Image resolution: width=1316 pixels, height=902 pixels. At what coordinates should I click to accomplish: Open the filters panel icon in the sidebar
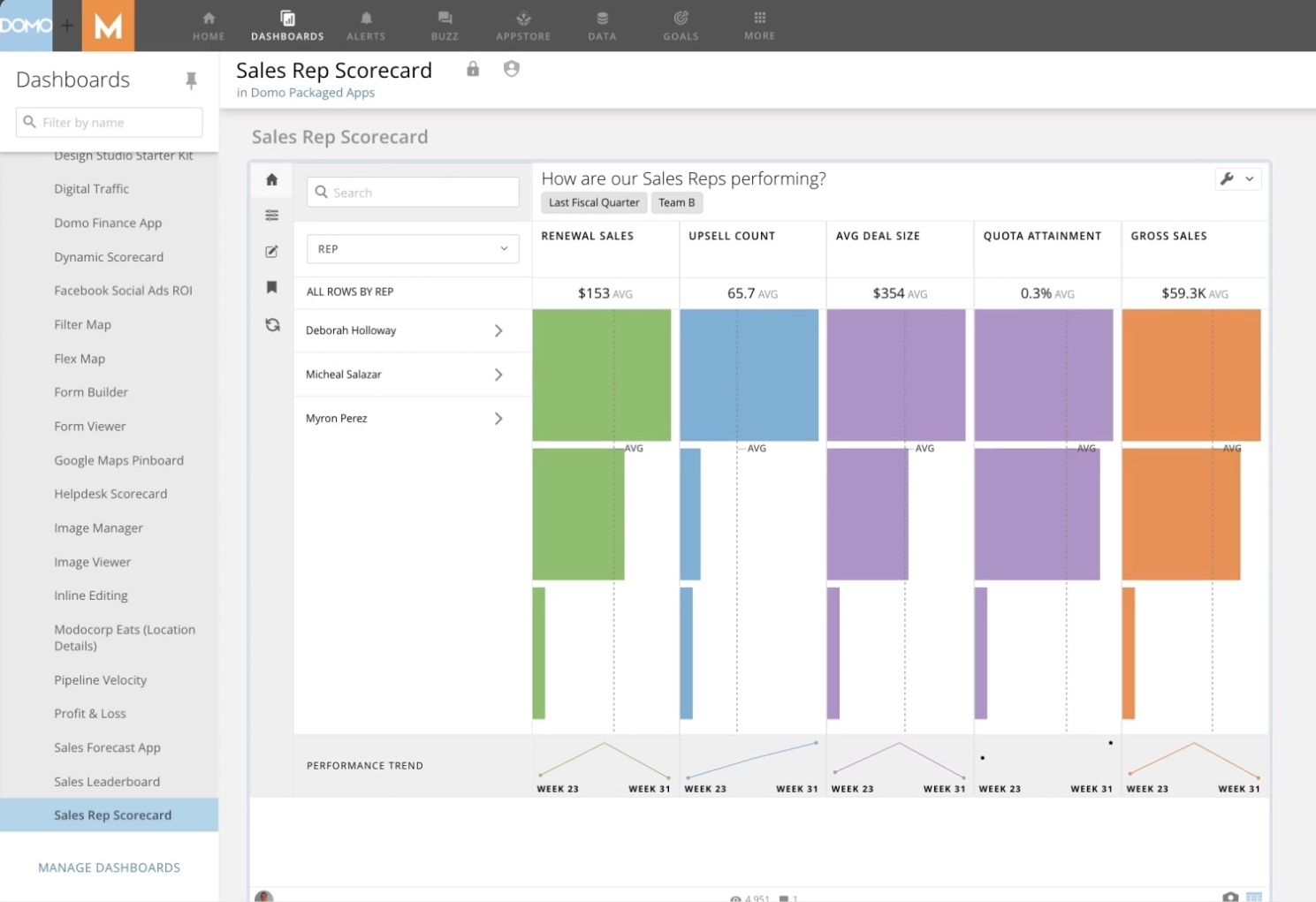[271, 215]
